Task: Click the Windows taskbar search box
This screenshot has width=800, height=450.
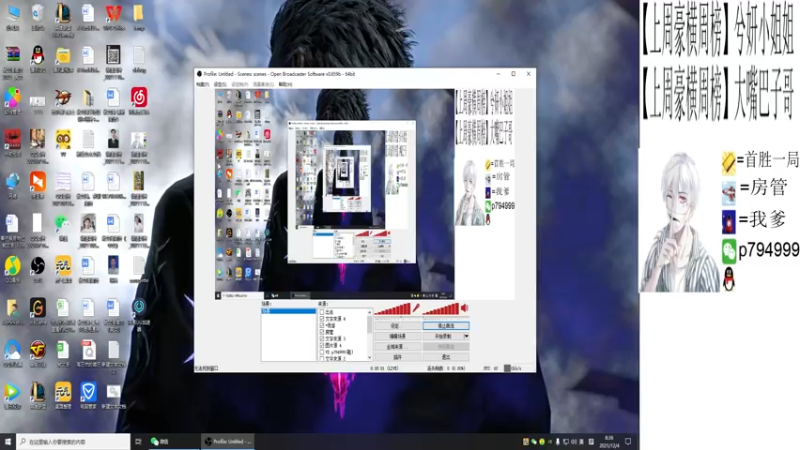Action: pyautogui.click(x=73, y=441)
